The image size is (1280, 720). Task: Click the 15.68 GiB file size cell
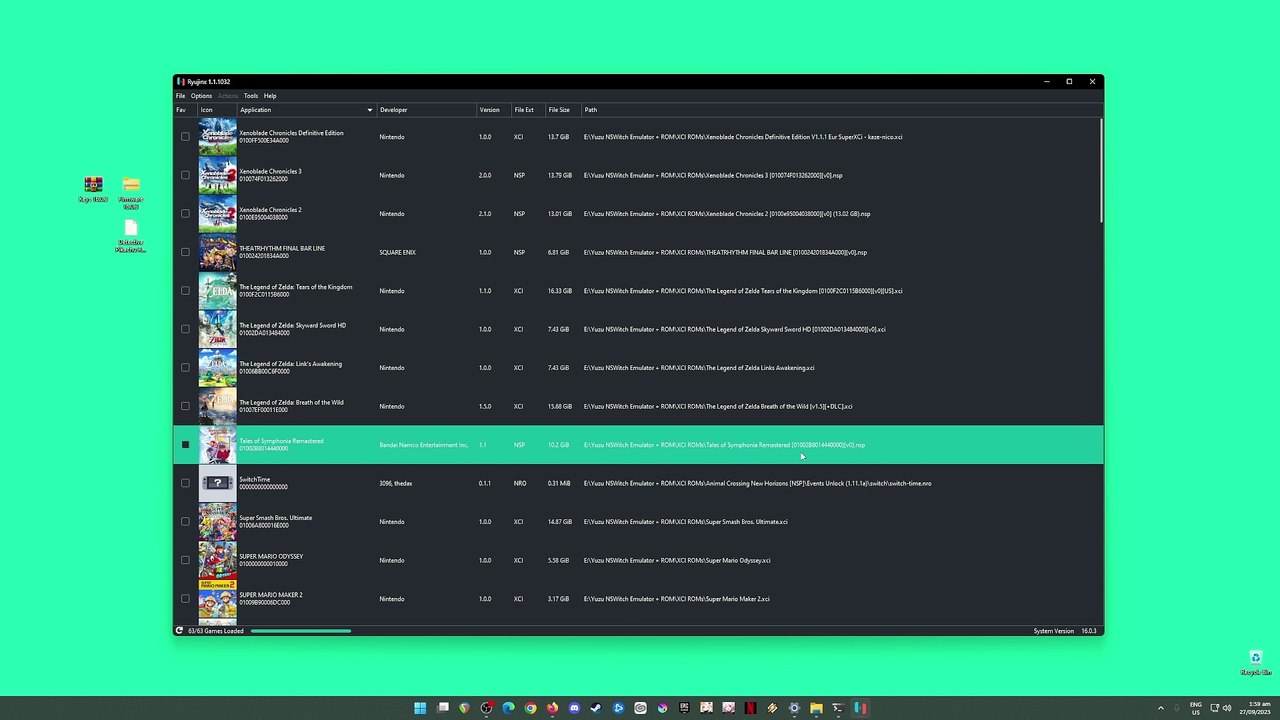pos(560,406)
